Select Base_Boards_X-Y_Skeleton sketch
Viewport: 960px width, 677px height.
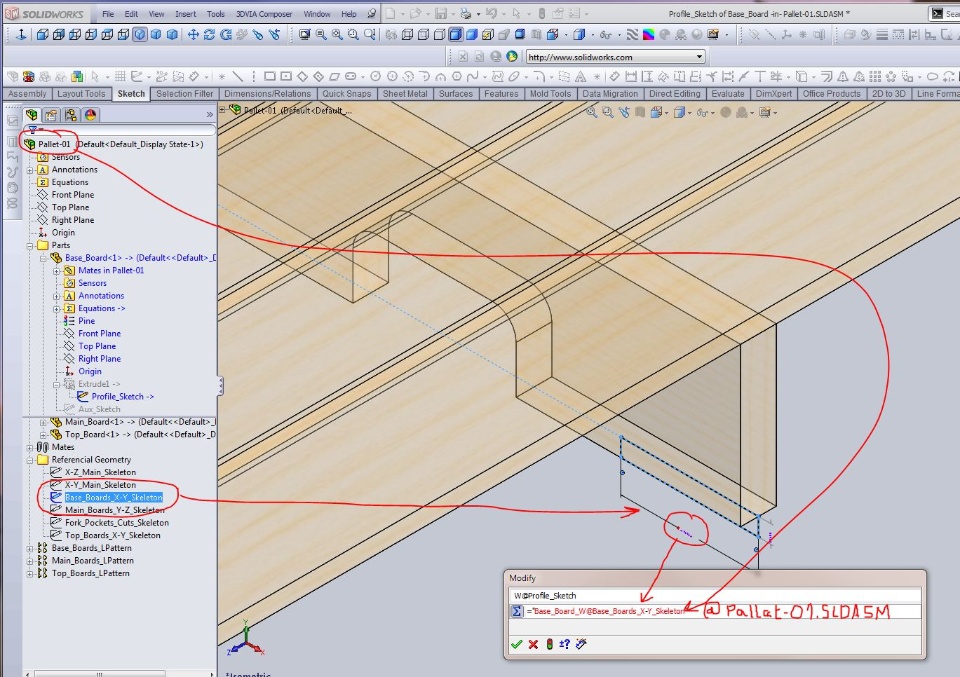click(x=114, y=498)
